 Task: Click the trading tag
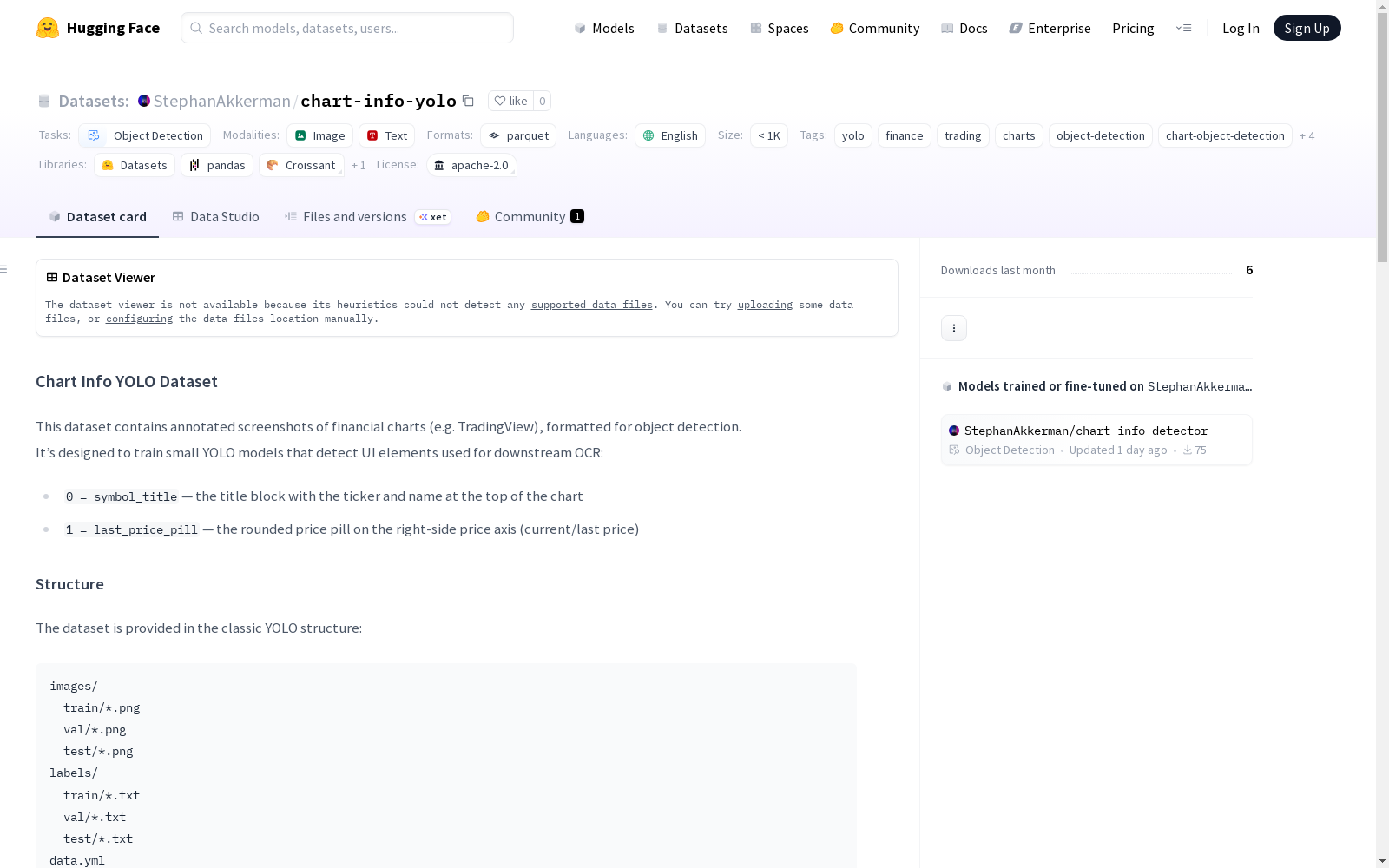coord(963,135)
